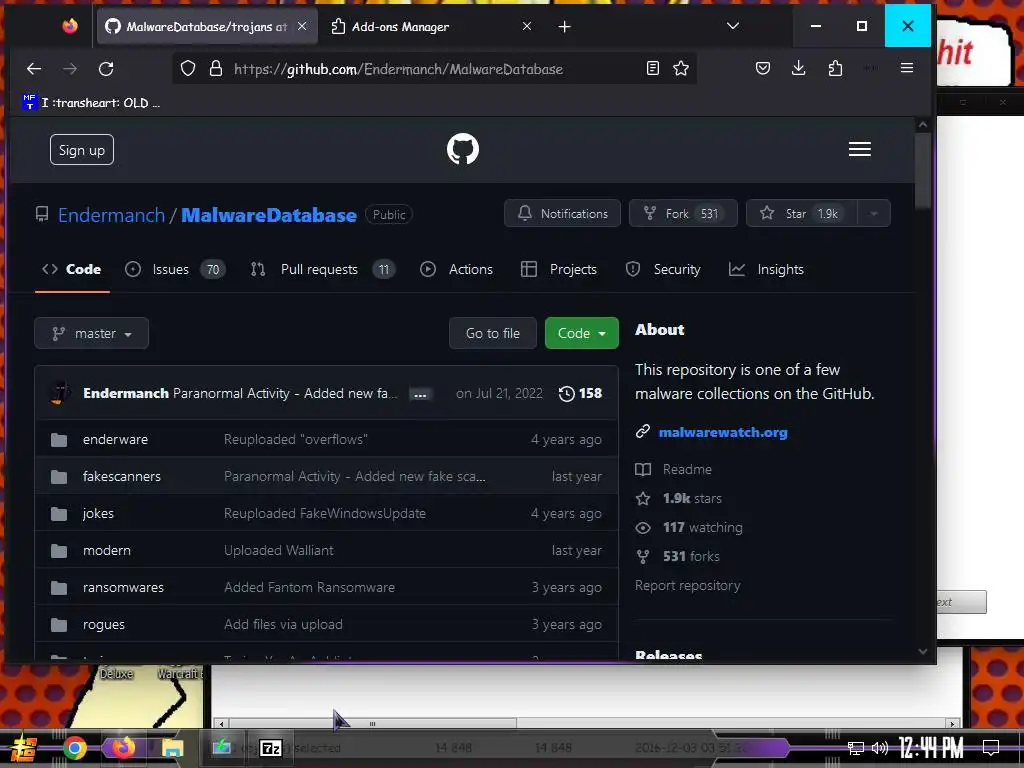Switch to the Projects tab
Image resolution: width=1024 pixels, height=768 pixels.
559,269
